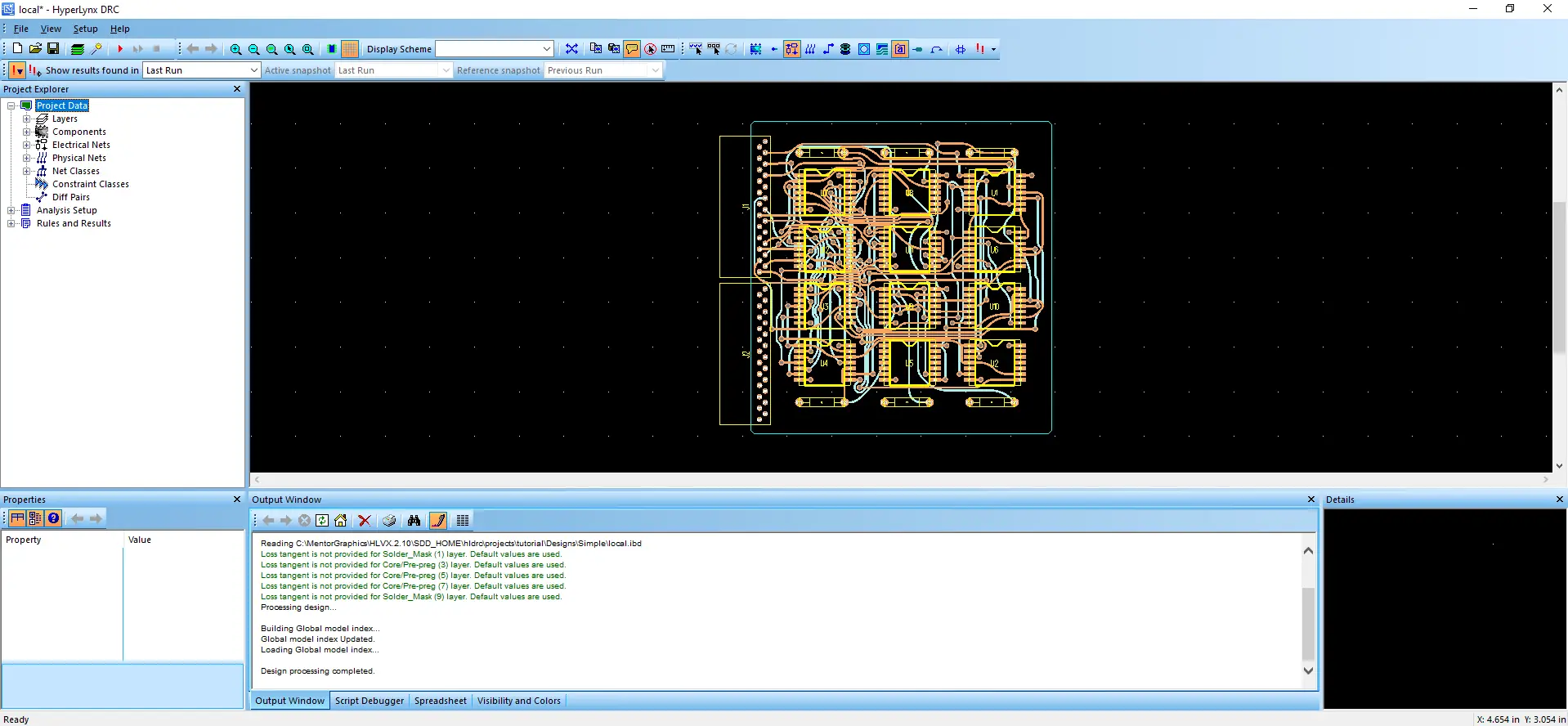The image size is (1568, 726).
Task: Select Constraint Classes in Project Explorer
Action: [x=90, y=184]
